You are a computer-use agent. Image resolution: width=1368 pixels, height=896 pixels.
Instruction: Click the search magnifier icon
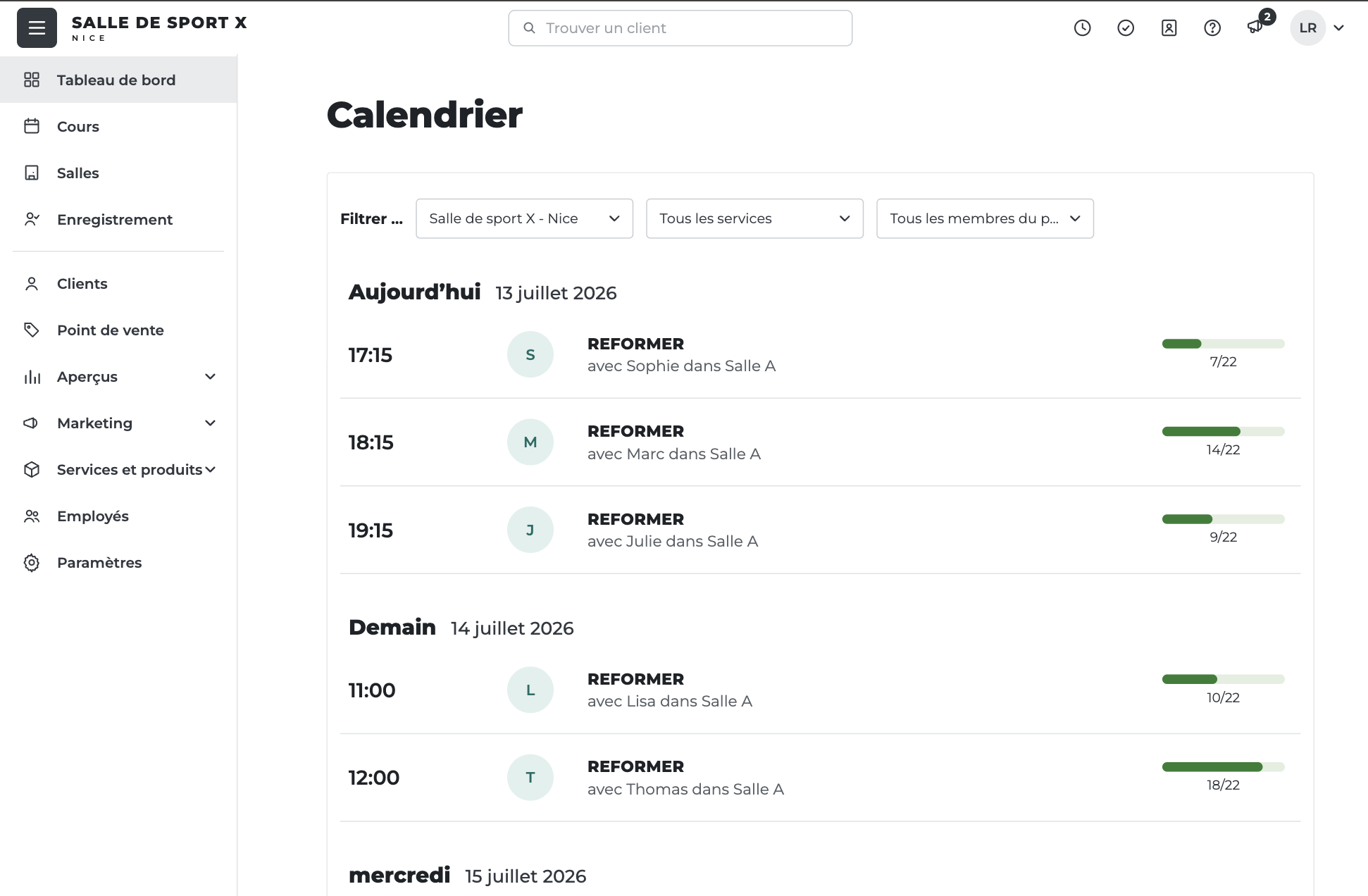click(529, 28)
